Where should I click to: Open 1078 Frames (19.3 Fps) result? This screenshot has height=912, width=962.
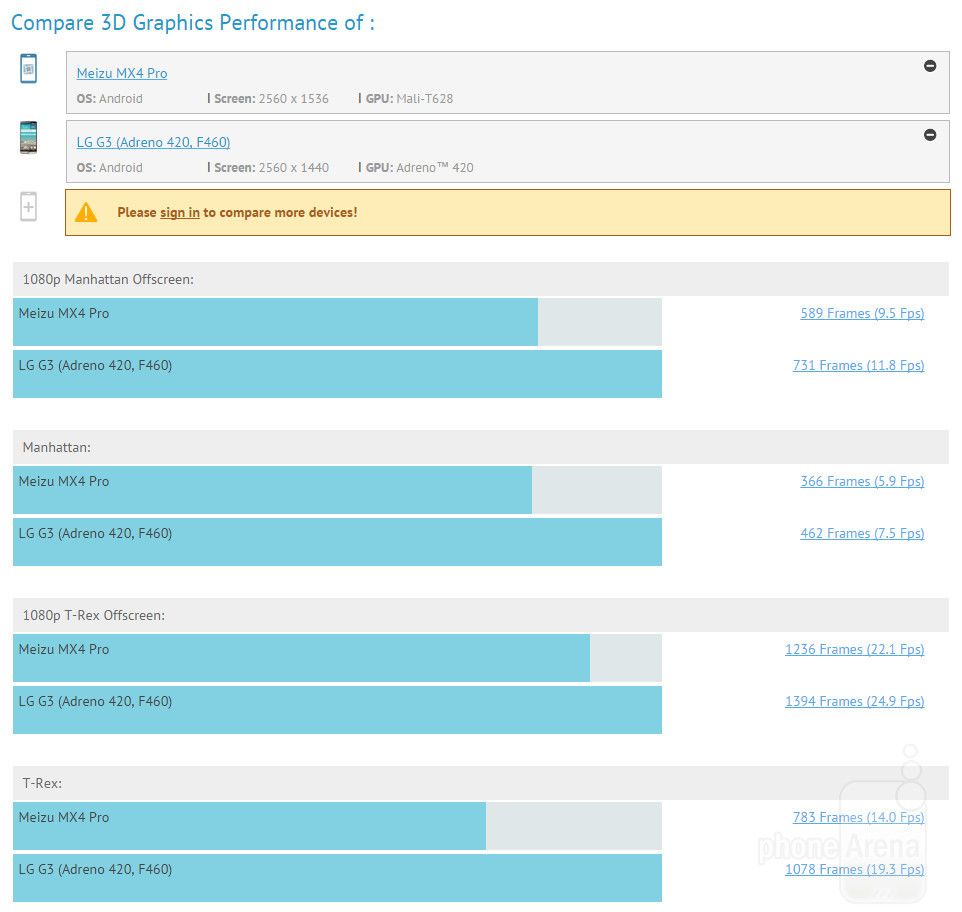pyautogui.click(x=855, y=870)
